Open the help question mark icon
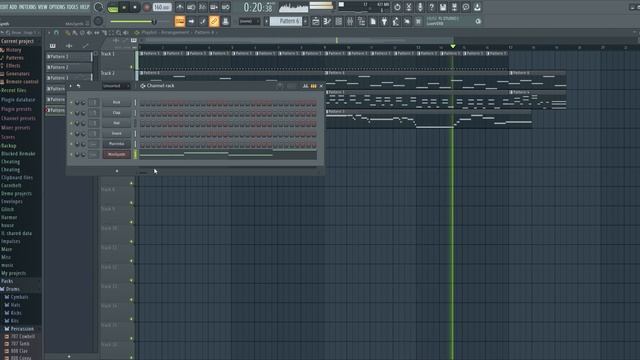The height and width of the screenshot is (360, 640). click(431, 7)
